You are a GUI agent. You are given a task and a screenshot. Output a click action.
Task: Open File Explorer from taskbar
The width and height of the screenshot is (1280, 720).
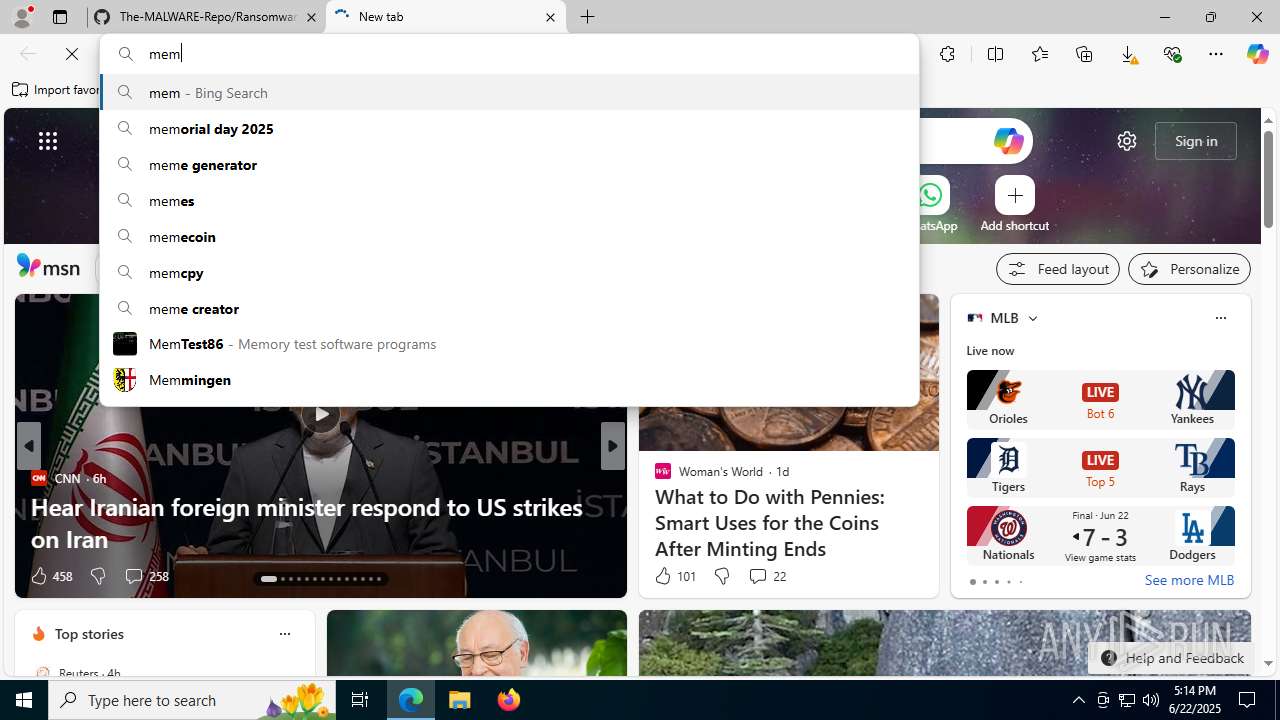pos(460,700)
